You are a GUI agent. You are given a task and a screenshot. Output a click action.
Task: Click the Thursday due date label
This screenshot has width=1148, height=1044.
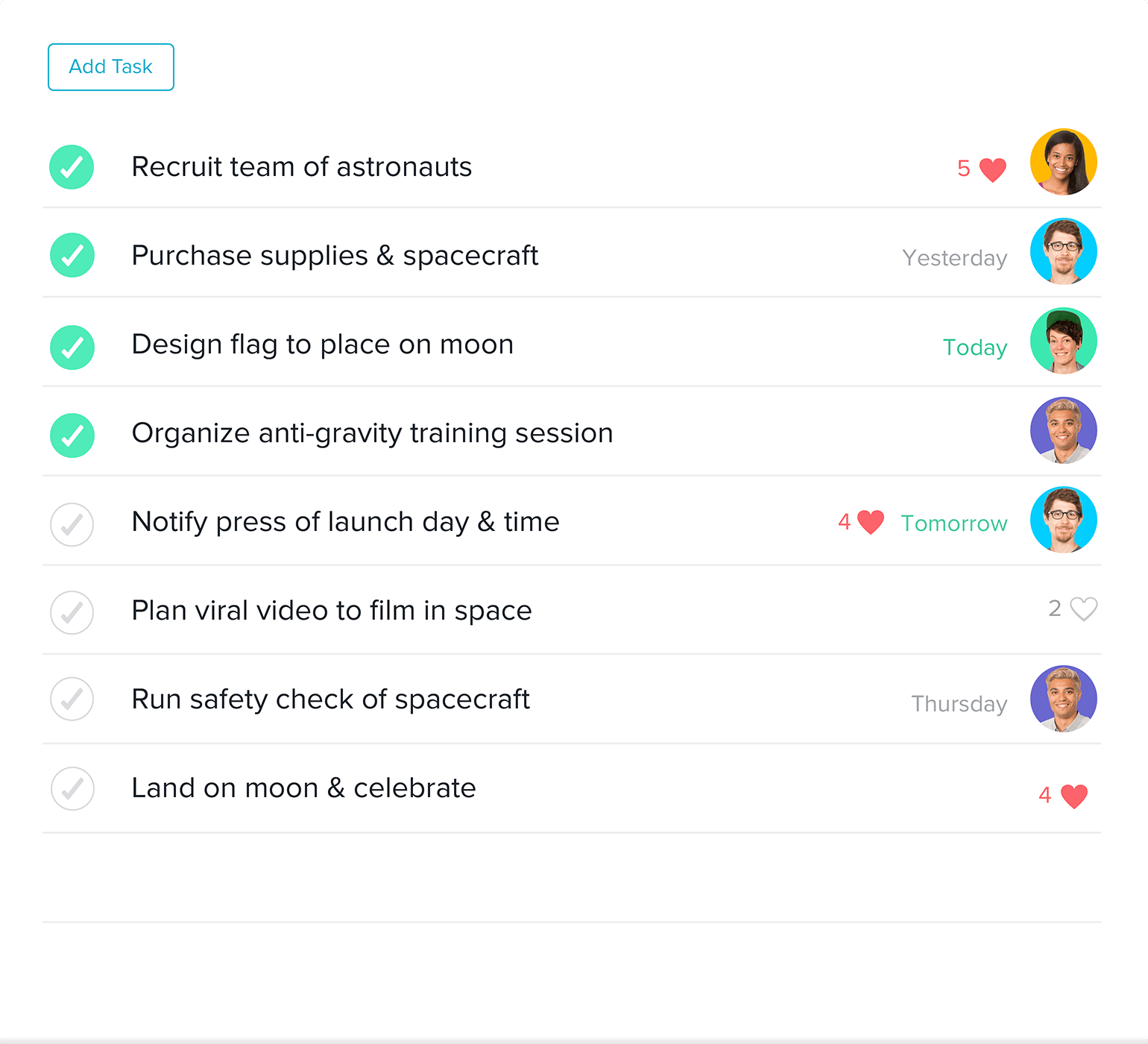tap(959, 703)
